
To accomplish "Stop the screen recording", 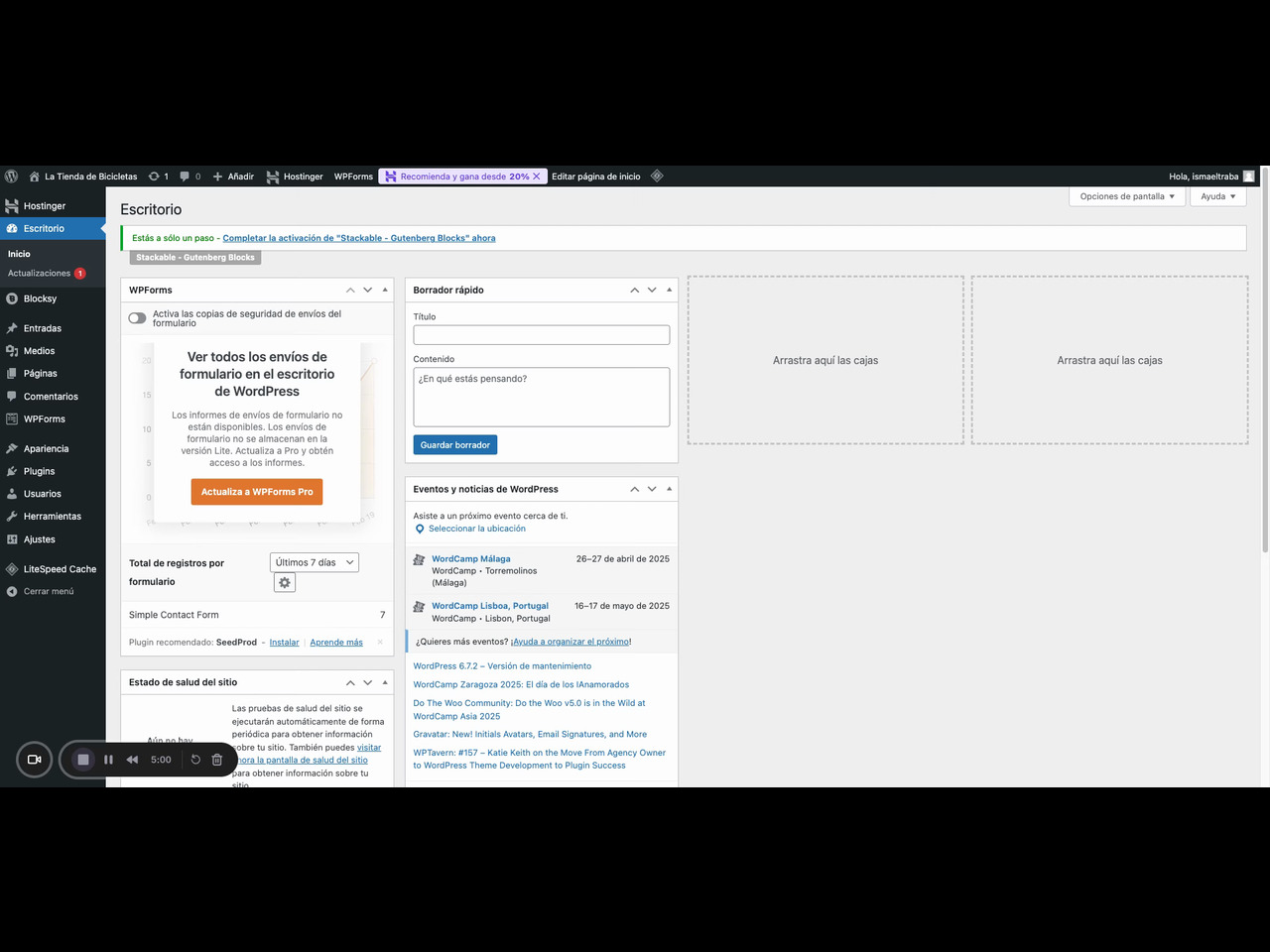I will coord(83,760).
